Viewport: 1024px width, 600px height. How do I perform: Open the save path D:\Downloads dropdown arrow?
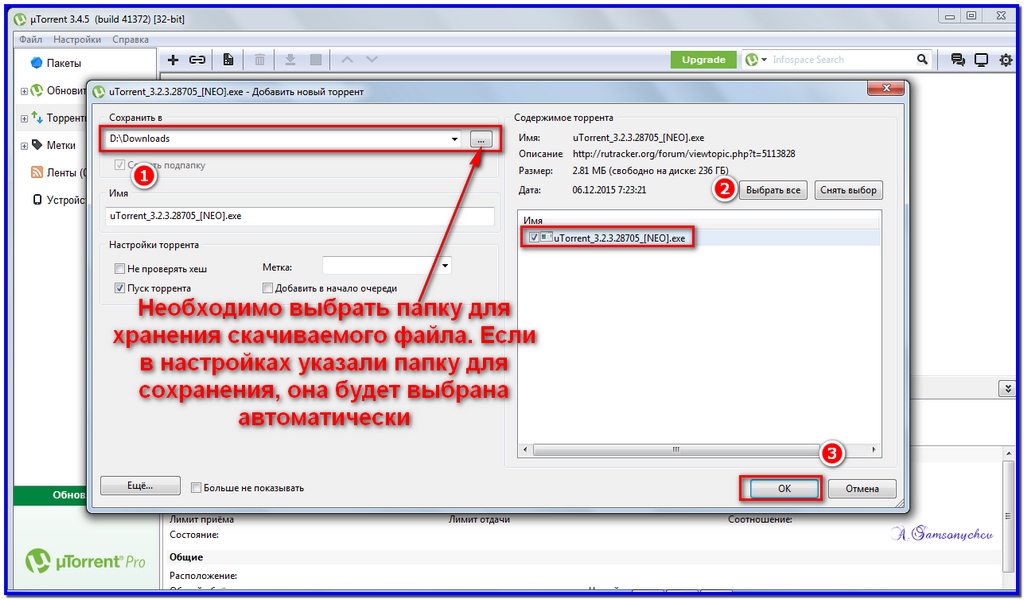click(x=455, y=139)
